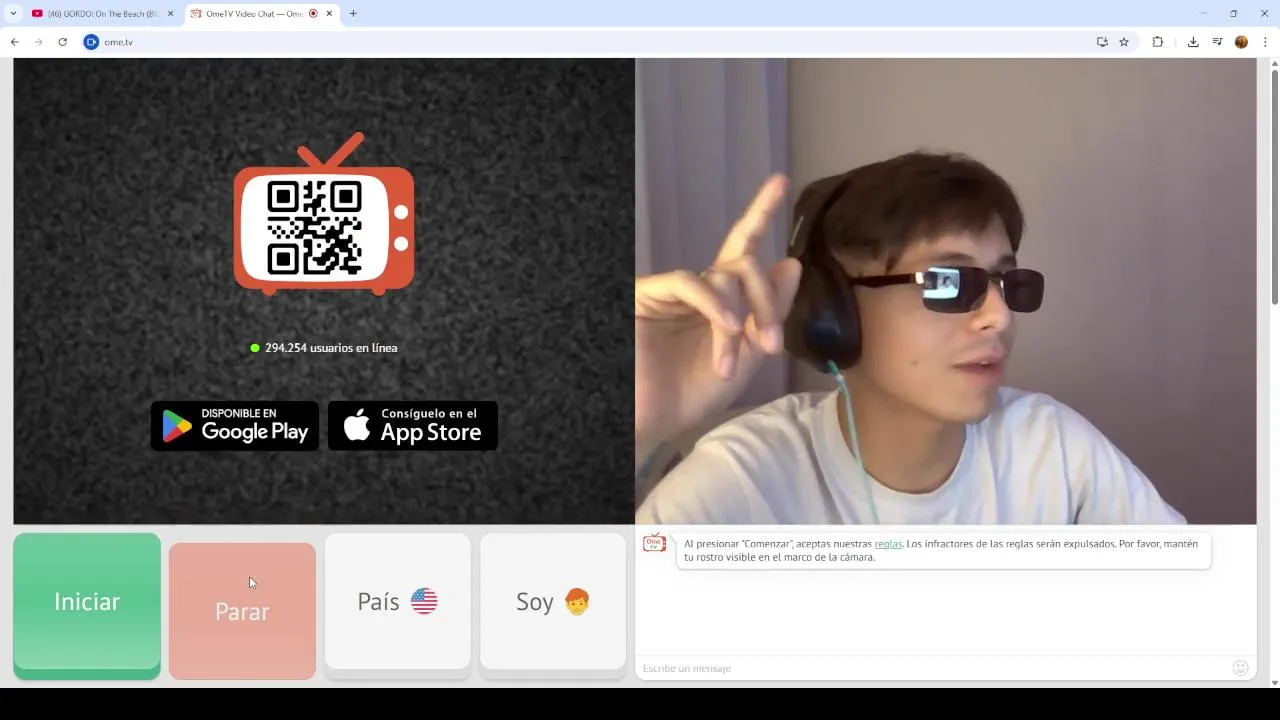Screen dimensions: 1280x720
Task: Click the ome.tv address bar URL
Action: [x=118, y=42]
